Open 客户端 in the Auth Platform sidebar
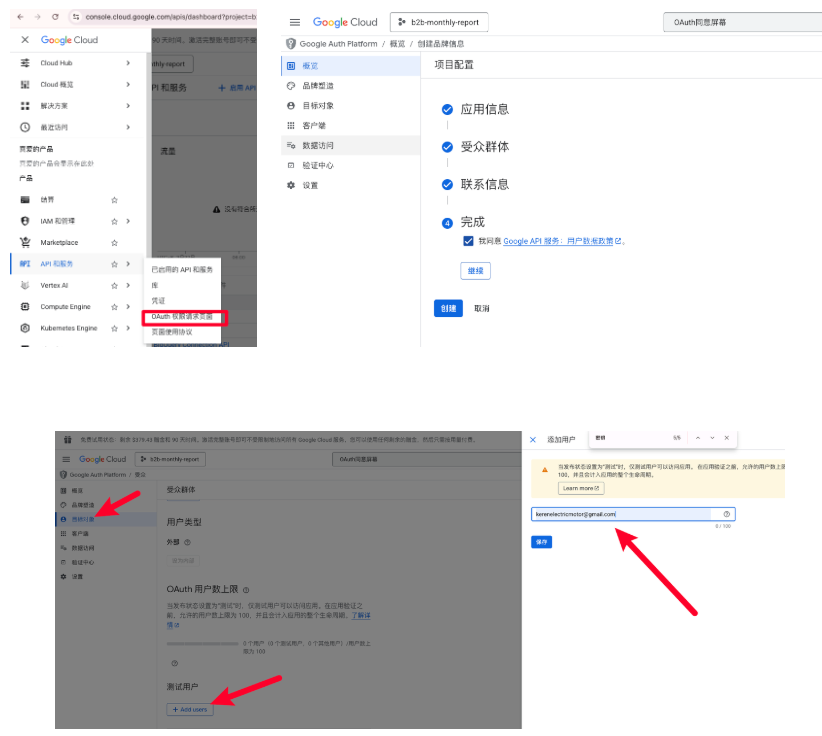The image size is (822, 736). click(x=351, y=126)
